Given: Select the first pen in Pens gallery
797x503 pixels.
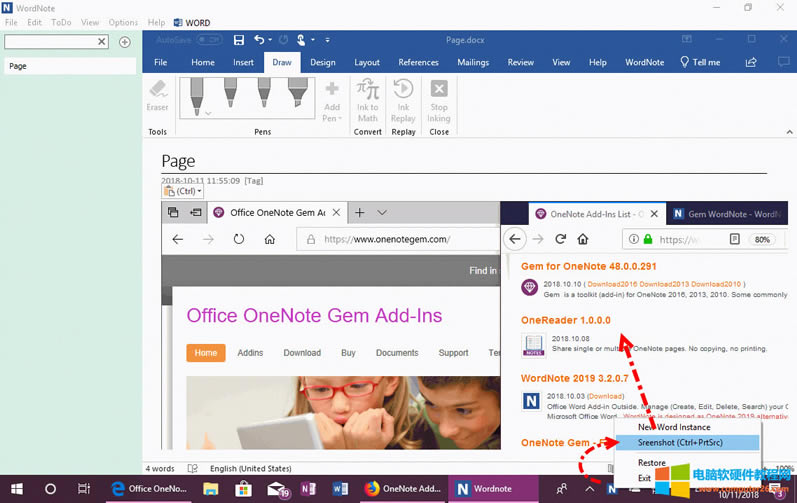Looking at the screenshot, I should (196, 96).
